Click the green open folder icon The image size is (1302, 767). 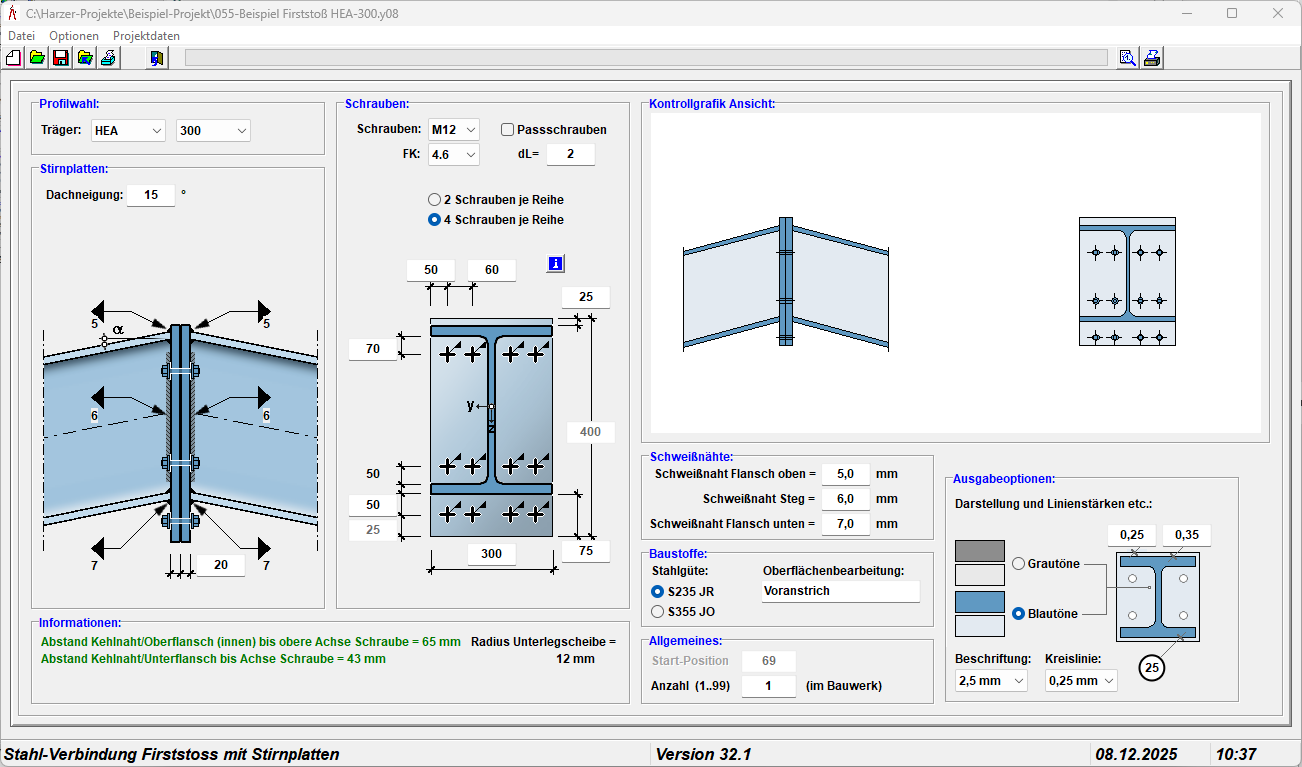tap(37, 58)
